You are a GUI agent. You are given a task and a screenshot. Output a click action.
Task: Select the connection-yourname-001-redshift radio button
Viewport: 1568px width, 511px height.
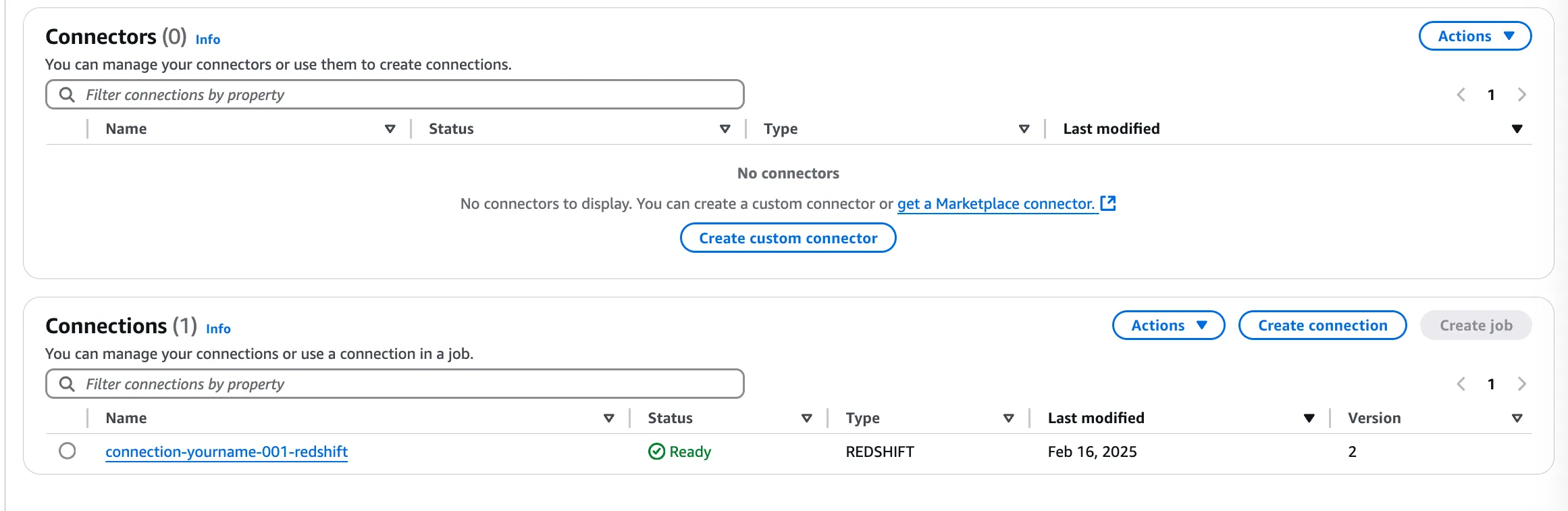click(68, 451)
